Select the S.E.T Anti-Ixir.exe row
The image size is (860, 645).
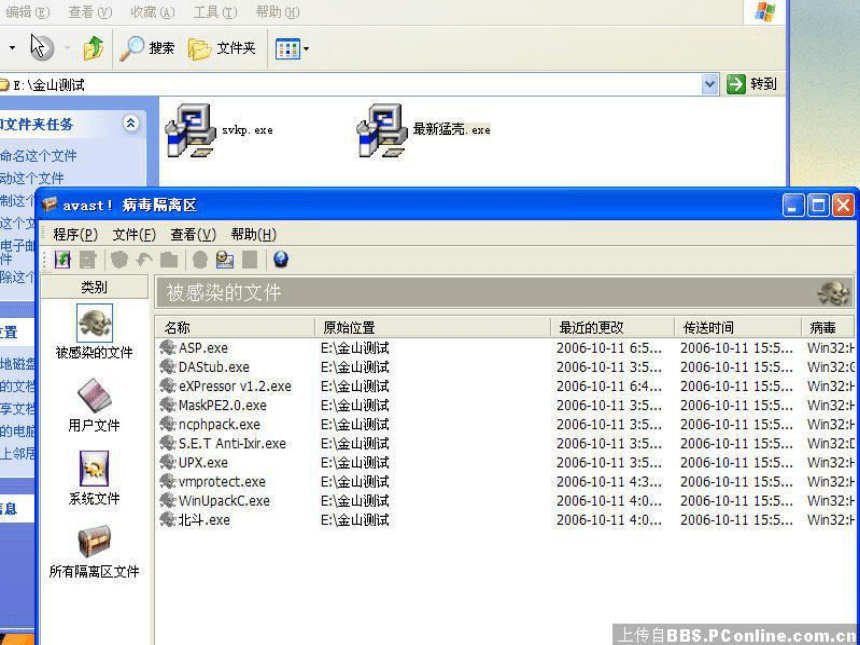[507, 443]
